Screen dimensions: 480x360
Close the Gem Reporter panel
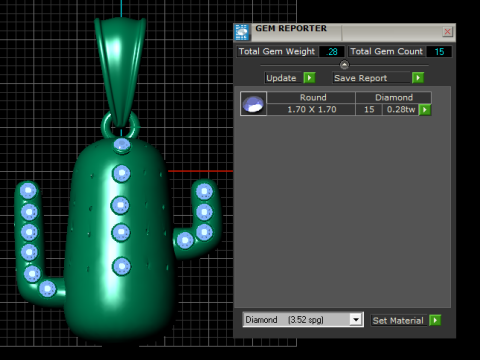(x=447, y=32)
